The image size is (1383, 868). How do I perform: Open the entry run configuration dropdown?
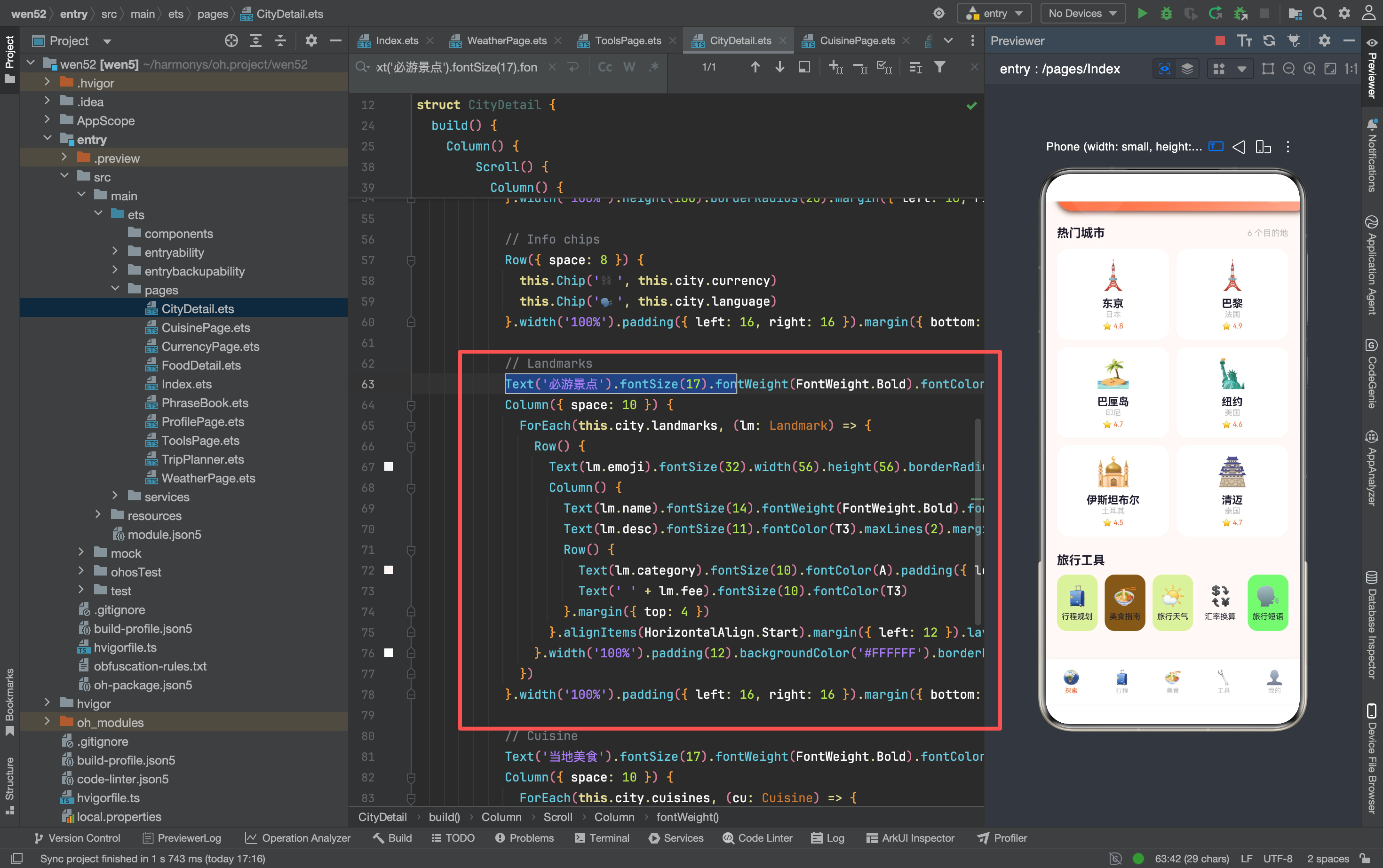click(995, 13)
